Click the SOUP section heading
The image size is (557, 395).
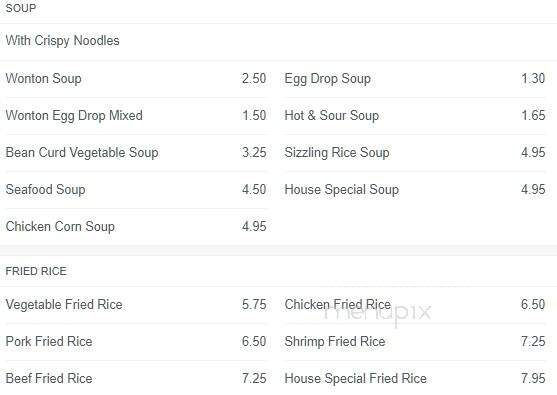click(21, 8)
